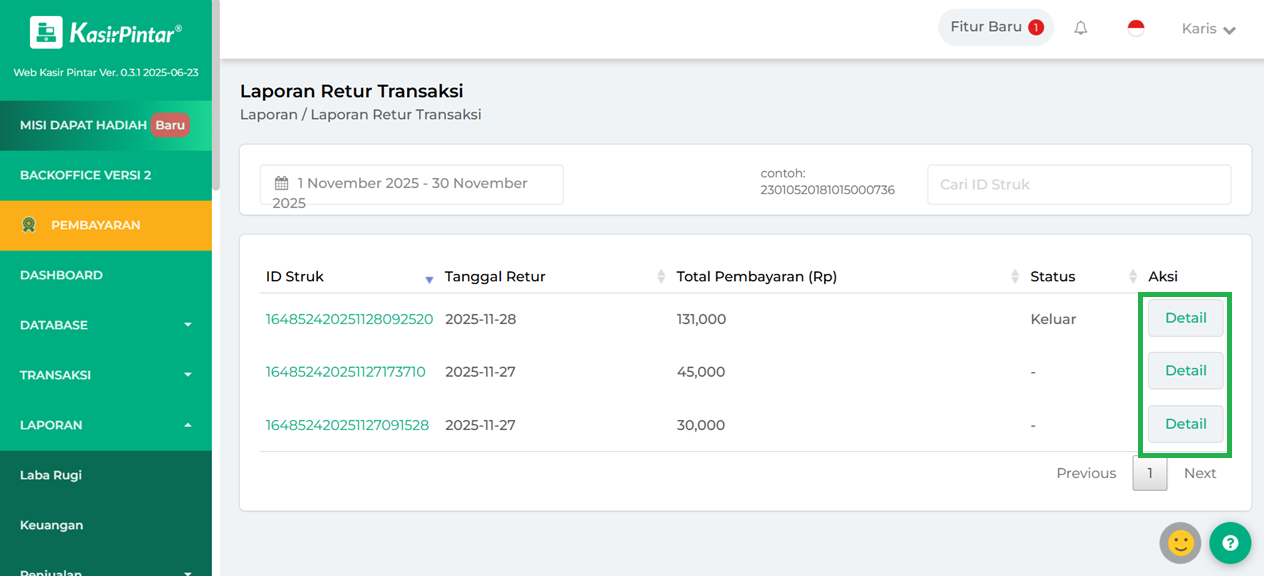Image resolution: width=1264 pixels, height=576 pixels.
Task: Click the Indonesian flag language icon
Action: [x=1136, y=28]
